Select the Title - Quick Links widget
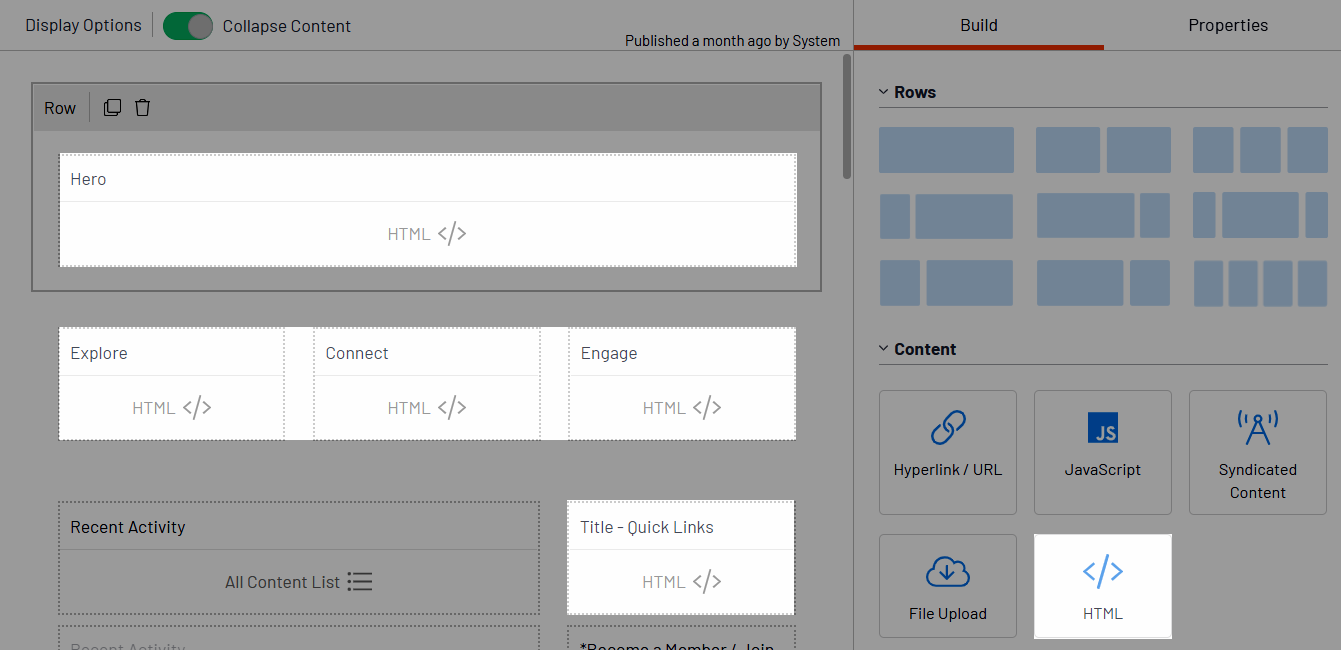Viewport: 1341px width, 650px height. coord(681,558)
